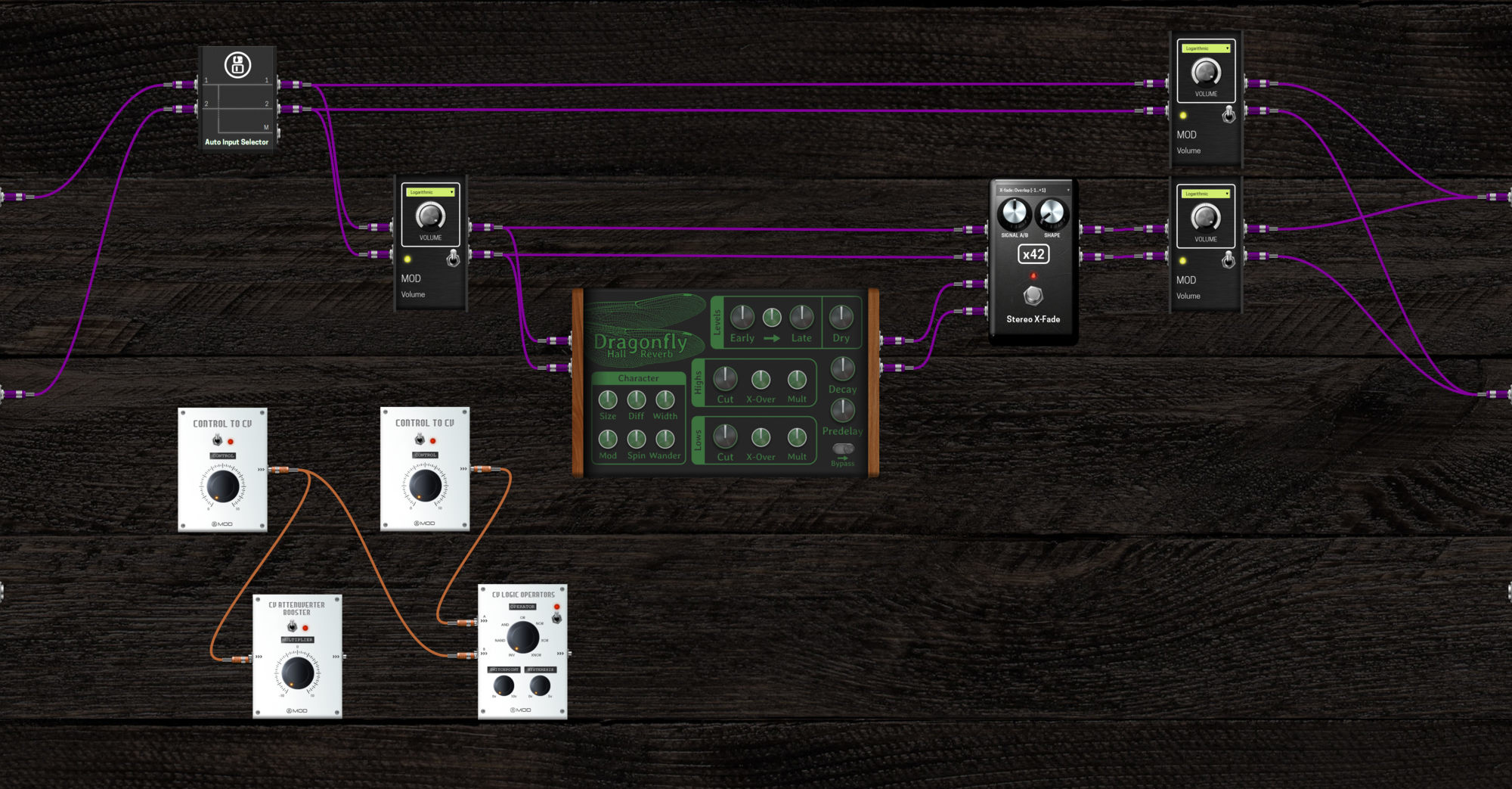Click the Character section header on Dragonfly Reverb
Viewport: 1512px width, 789px height.
640,378
